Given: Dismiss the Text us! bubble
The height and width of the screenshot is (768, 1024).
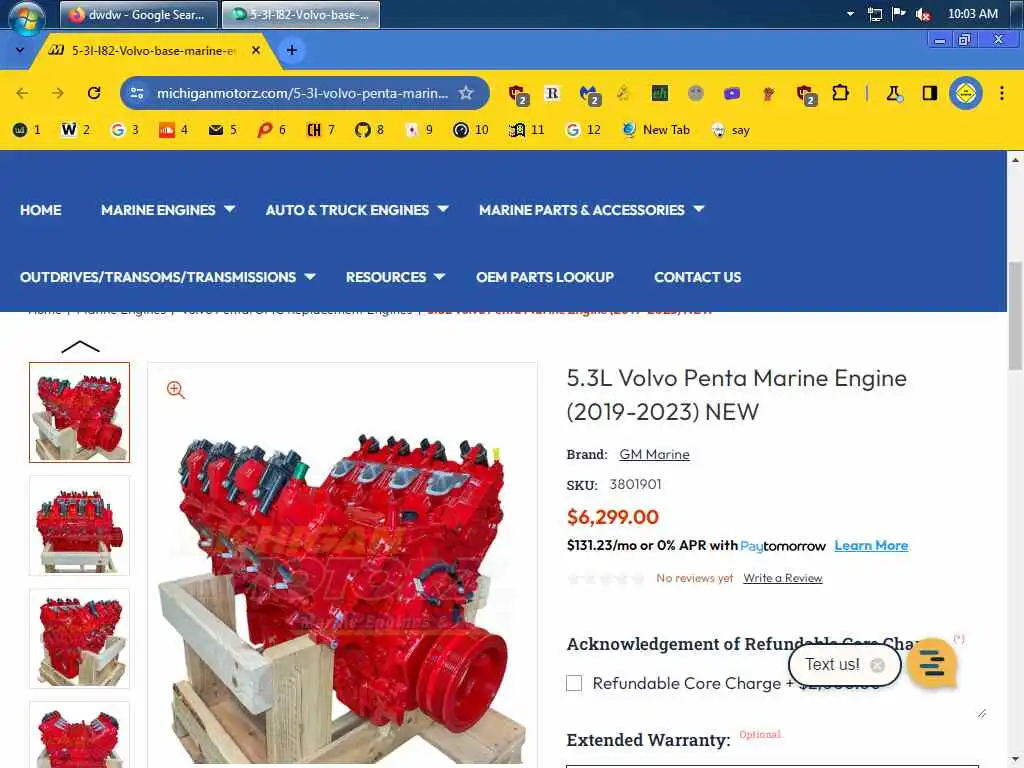Looking at the screenshot, I should coord(878,665).
